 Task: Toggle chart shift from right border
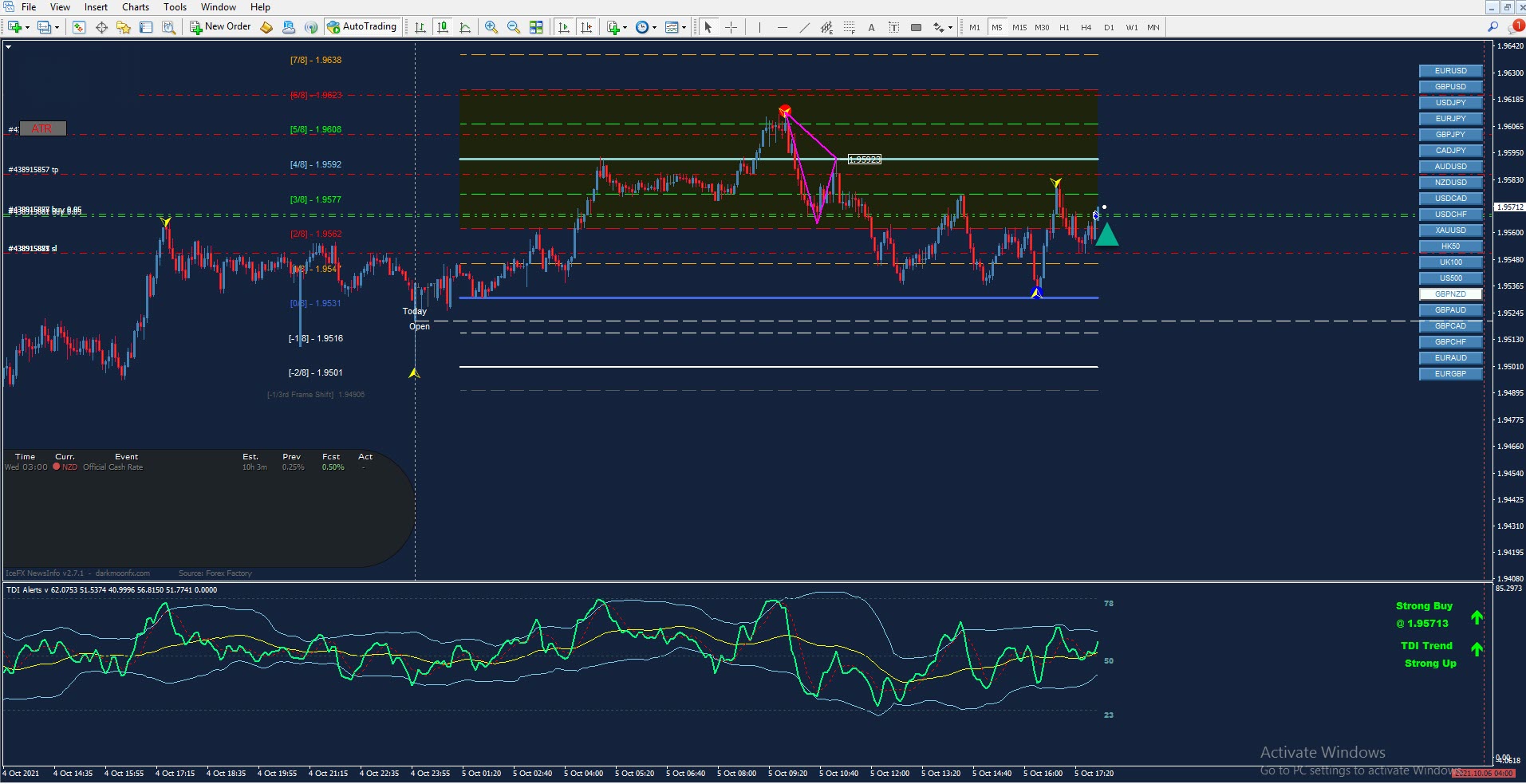coord(586,27)
